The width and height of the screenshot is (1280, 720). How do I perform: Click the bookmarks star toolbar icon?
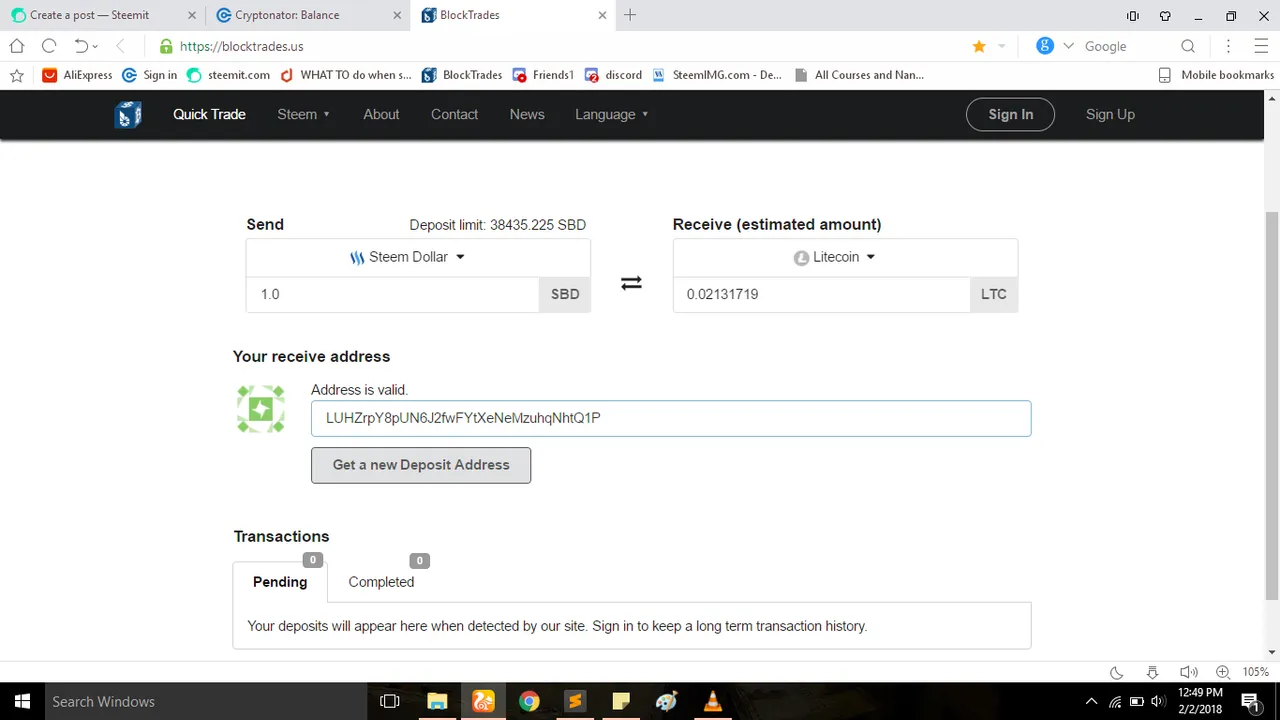[17, 75]
